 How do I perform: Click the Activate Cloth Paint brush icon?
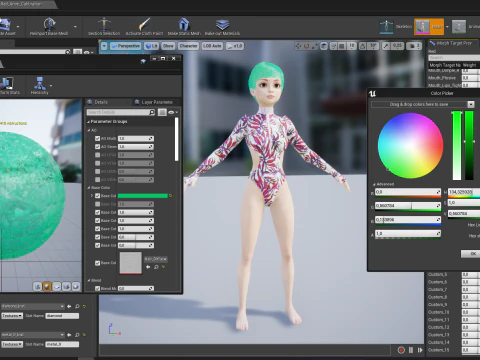pos(144,24)
